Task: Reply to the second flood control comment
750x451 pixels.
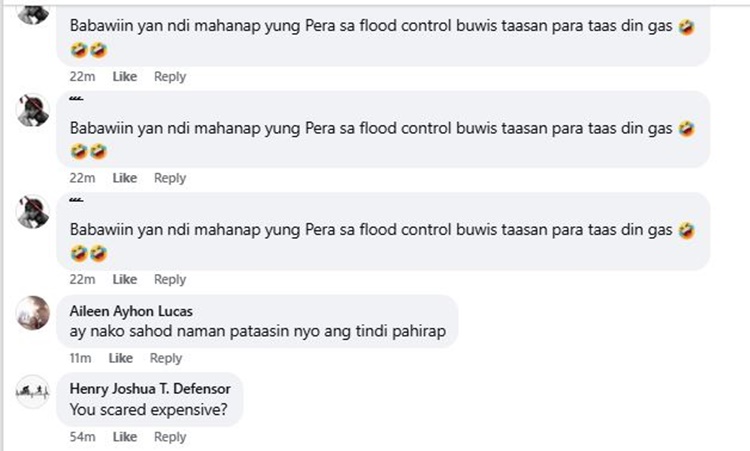Action: click(170, 178)
